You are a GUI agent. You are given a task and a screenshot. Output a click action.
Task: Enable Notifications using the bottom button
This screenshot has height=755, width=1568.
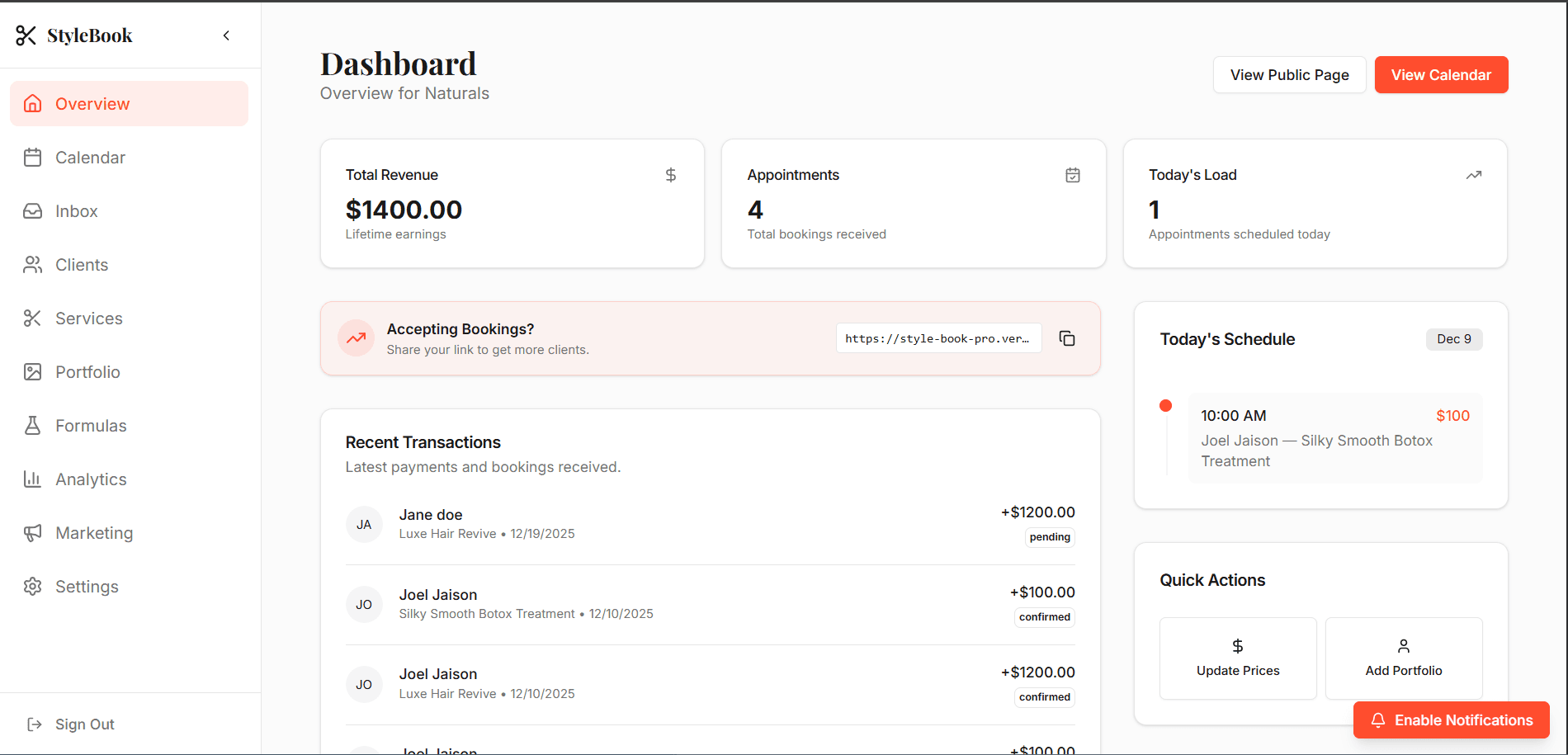(x=1451, y=720)
